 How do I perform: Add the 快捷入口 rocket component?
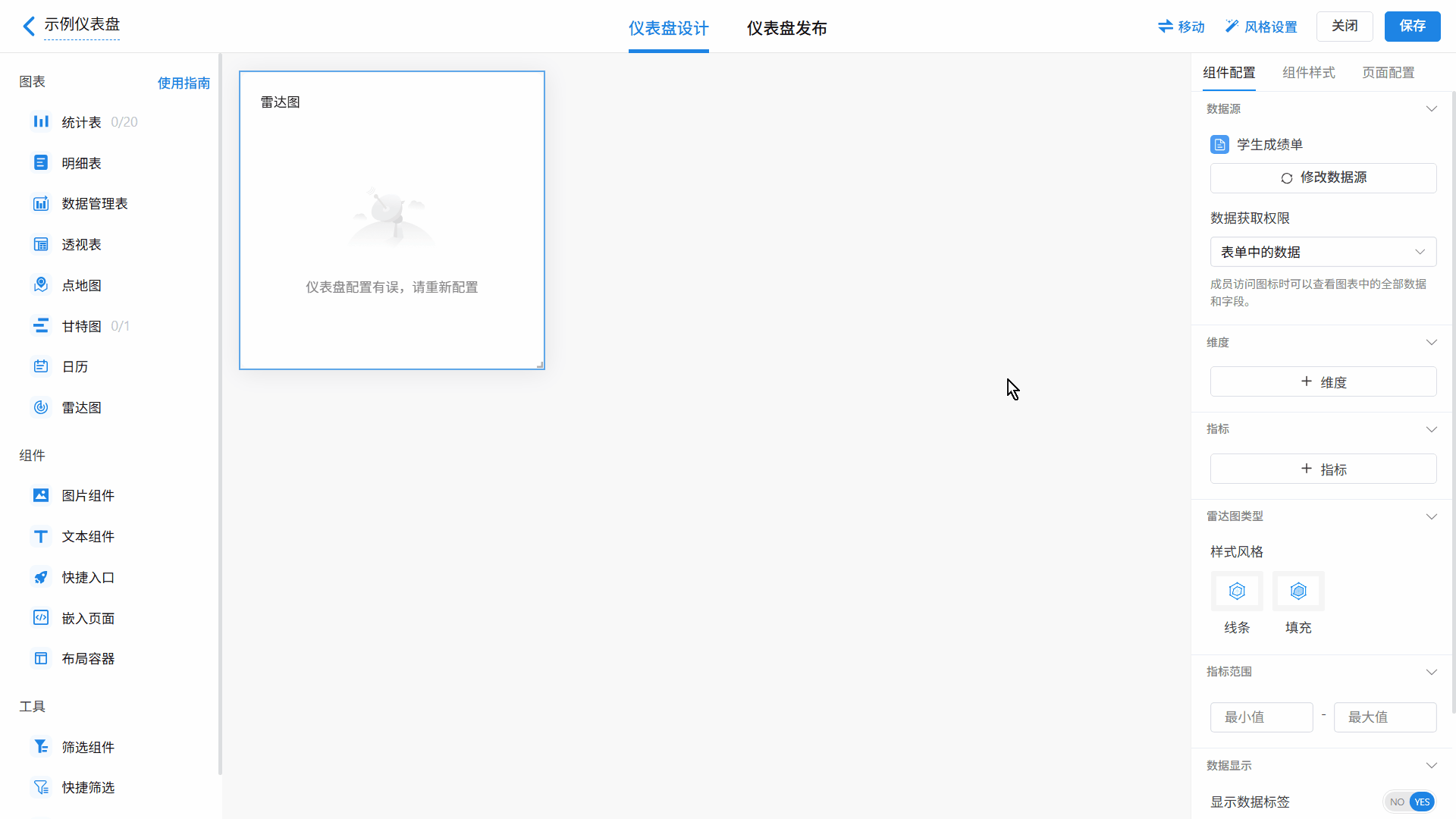click(41, 577)
